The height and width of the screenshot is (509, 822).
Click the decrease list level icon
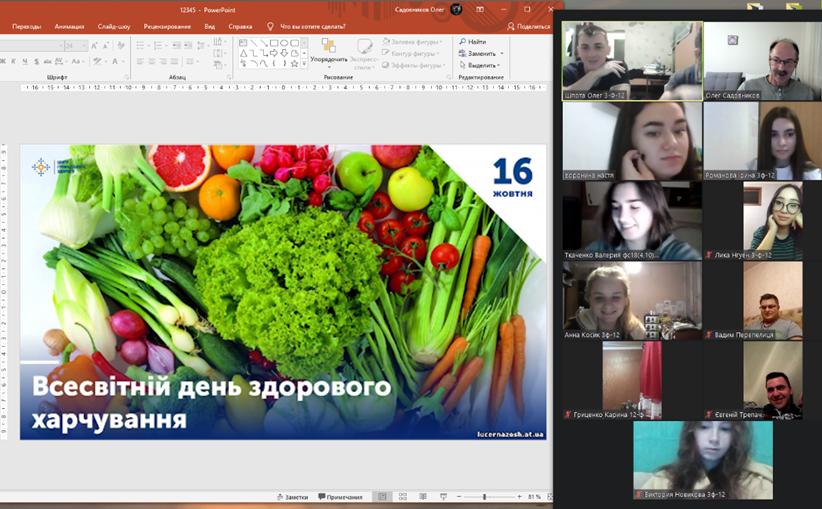tap(176, 46)
